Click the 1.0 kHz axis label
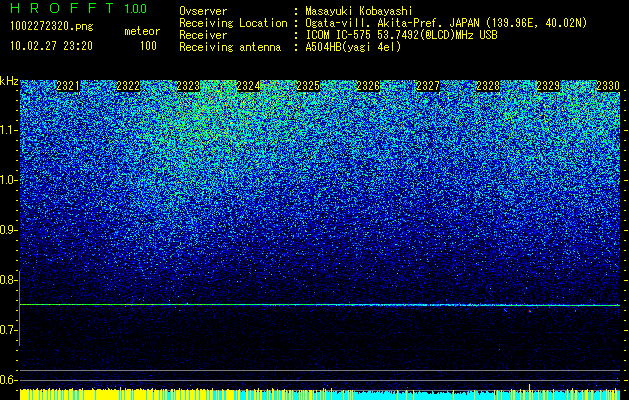 [8, 180]
